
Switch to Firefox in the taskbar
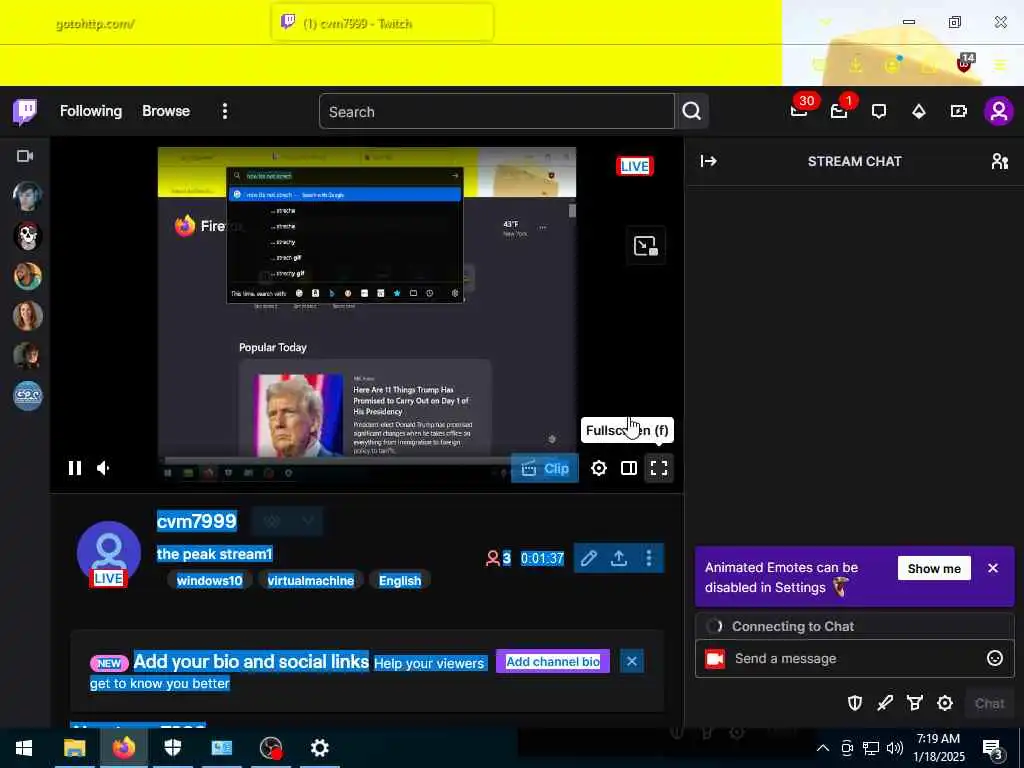(x=123, y=748)
